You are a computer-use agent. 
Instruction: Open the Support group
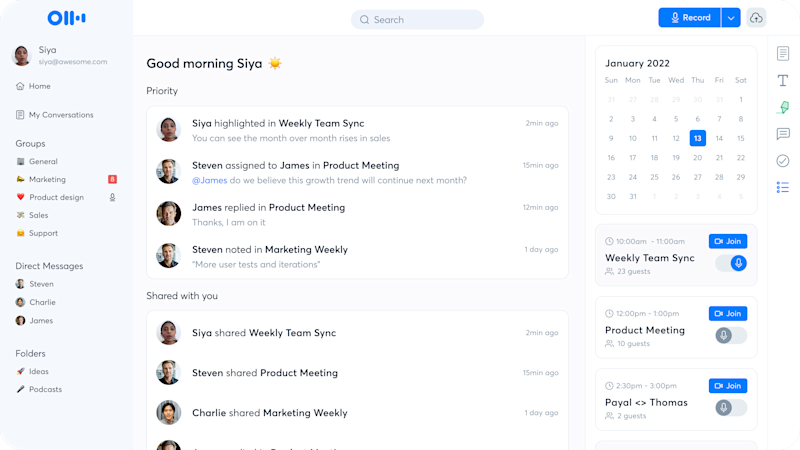click(43, 233)
